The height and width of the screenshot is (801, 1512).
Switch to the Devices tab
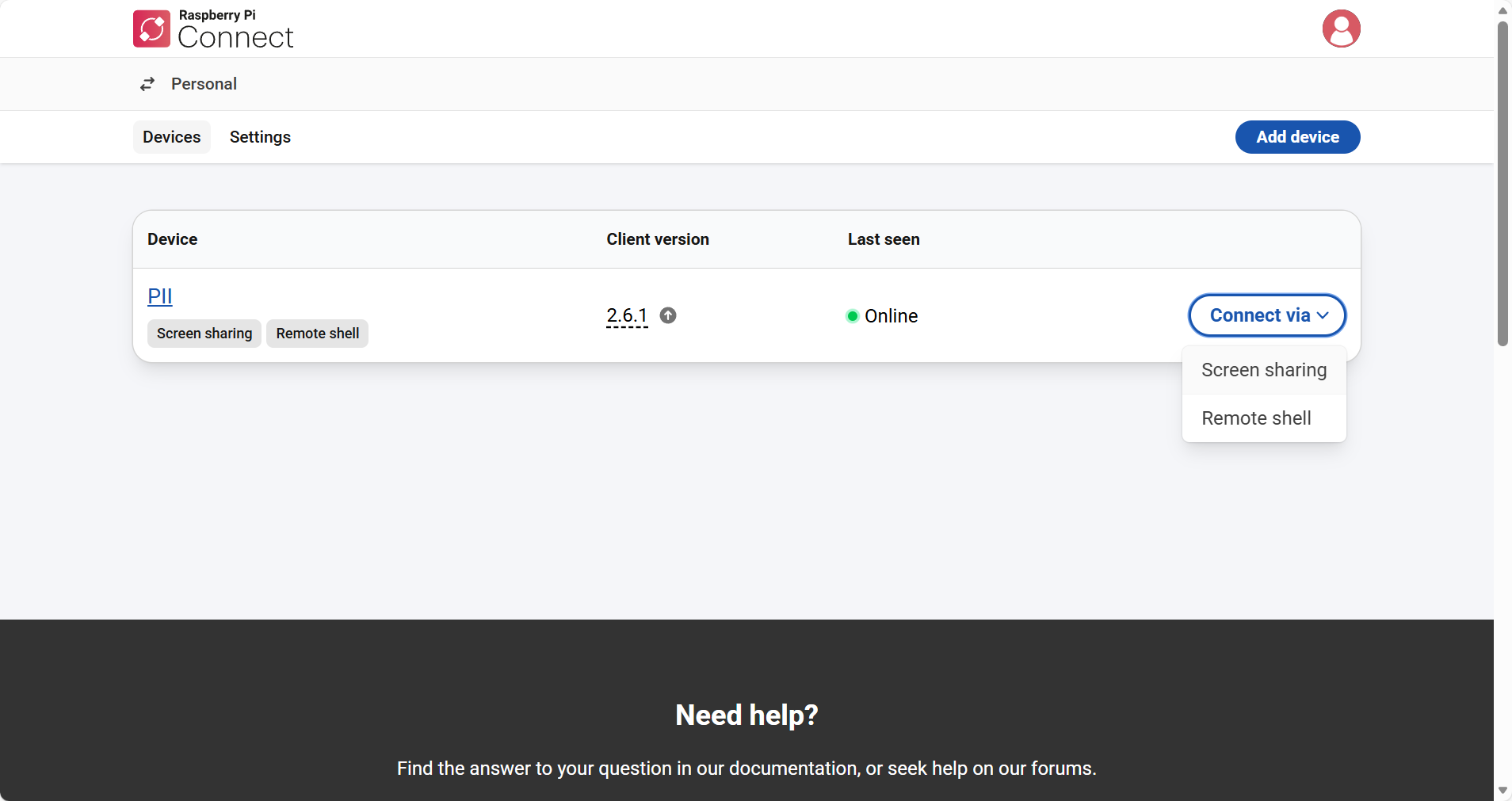pos(172,137)
